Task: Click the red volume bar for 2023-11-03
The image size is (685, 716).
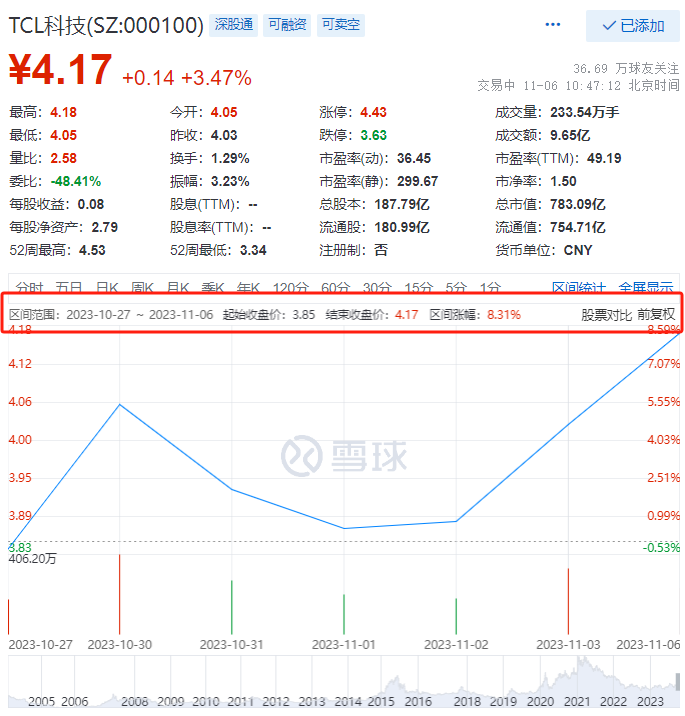Action: pos(568,601)
